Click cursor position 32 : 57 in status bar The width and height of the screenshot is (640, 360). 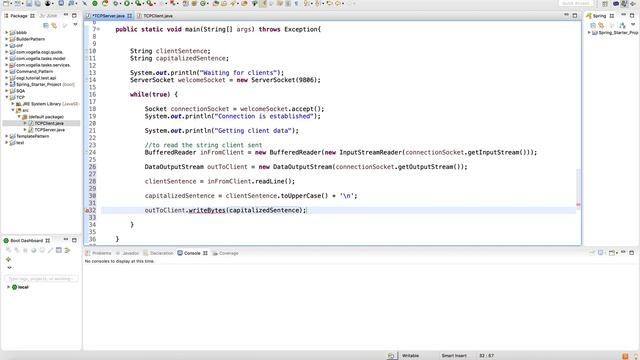(487, 356)
